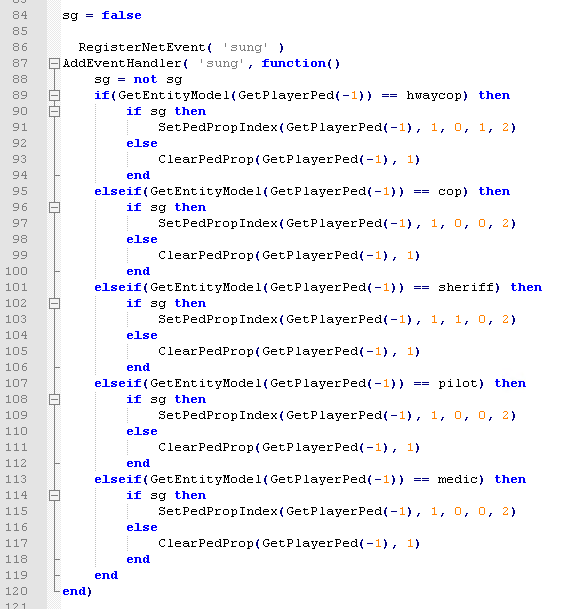The height and width of the screenshot is (609, 561).
Task: Click 'ClearPedProp' on line 117
Action: coord(206,543)
